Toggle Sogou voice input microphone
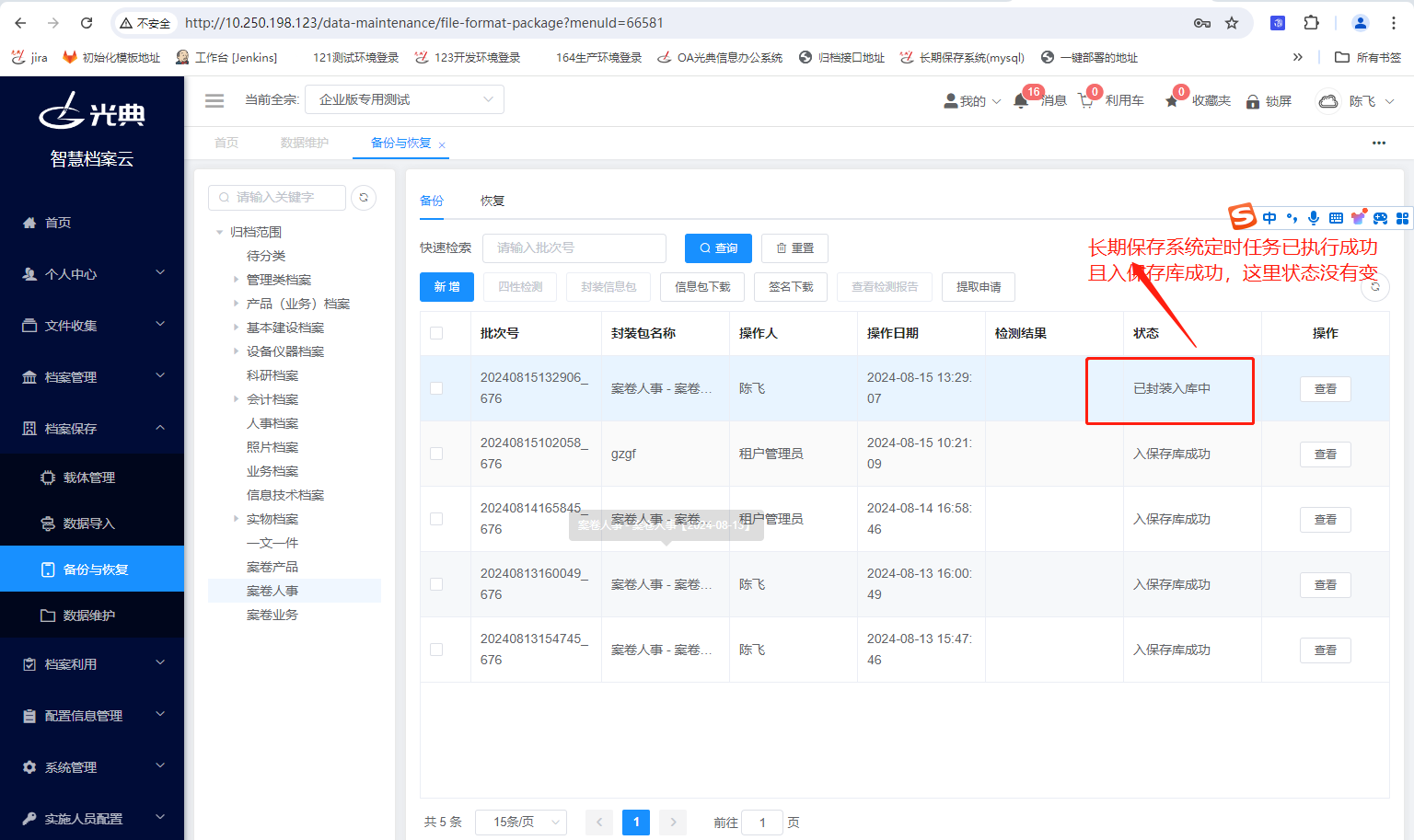The height and width of the screenshot is (840, 1414). 1314,218
